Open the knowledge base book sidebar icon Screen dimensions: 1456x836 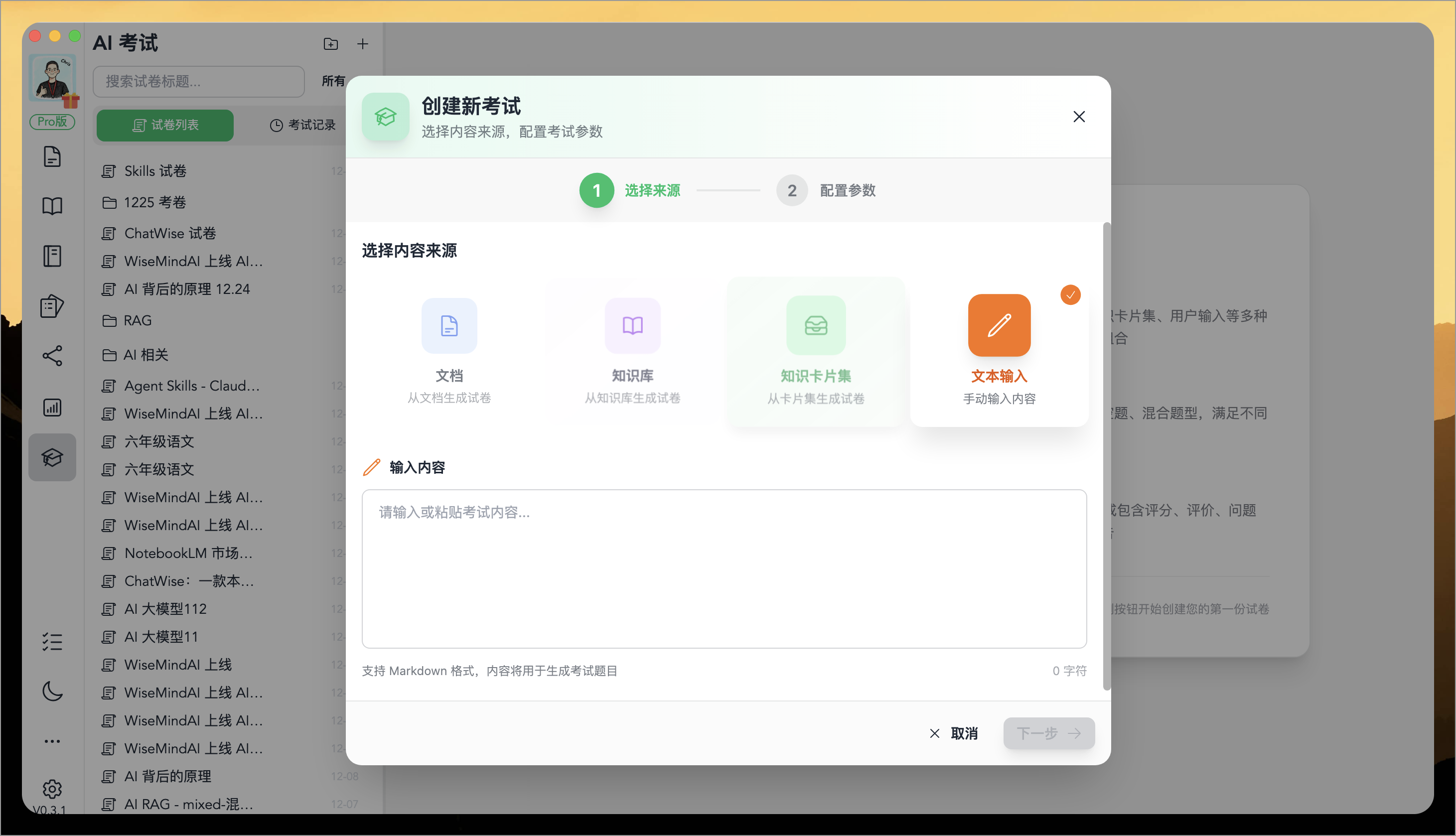click(x=52, y=206)
